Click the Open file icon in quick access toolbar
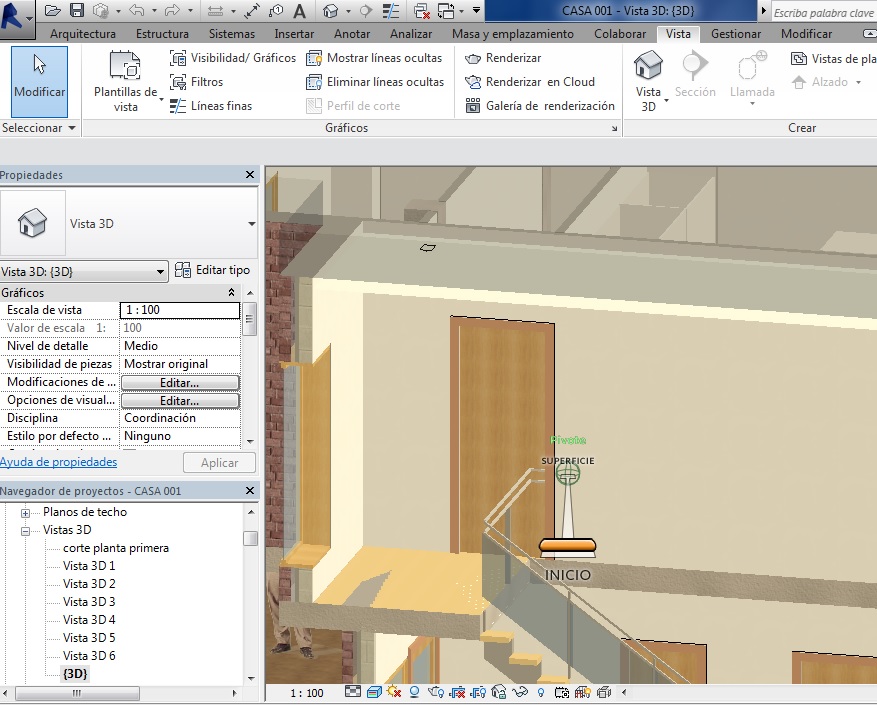The width and height of the screenshot is (877, 705). tap(53, 11)
